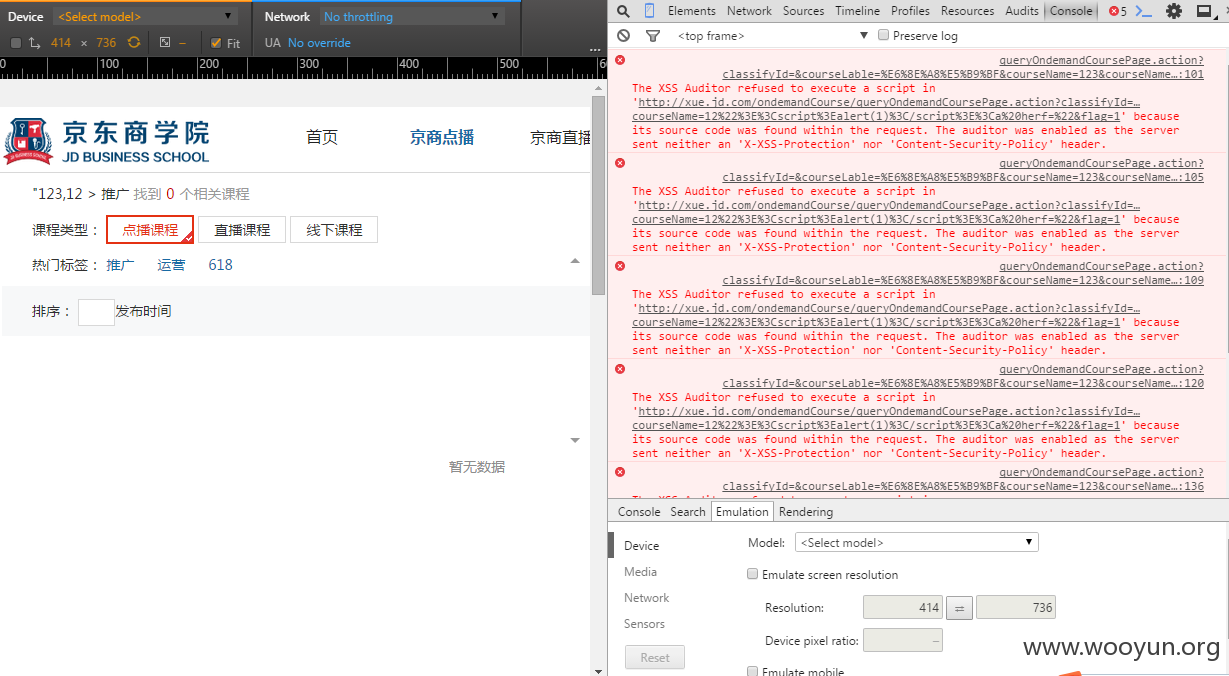Image resolution: width=1229 pixels, height=676 pixels.
Task: Select the Console panel tab at top
Action: click(x=1071, y=11)
